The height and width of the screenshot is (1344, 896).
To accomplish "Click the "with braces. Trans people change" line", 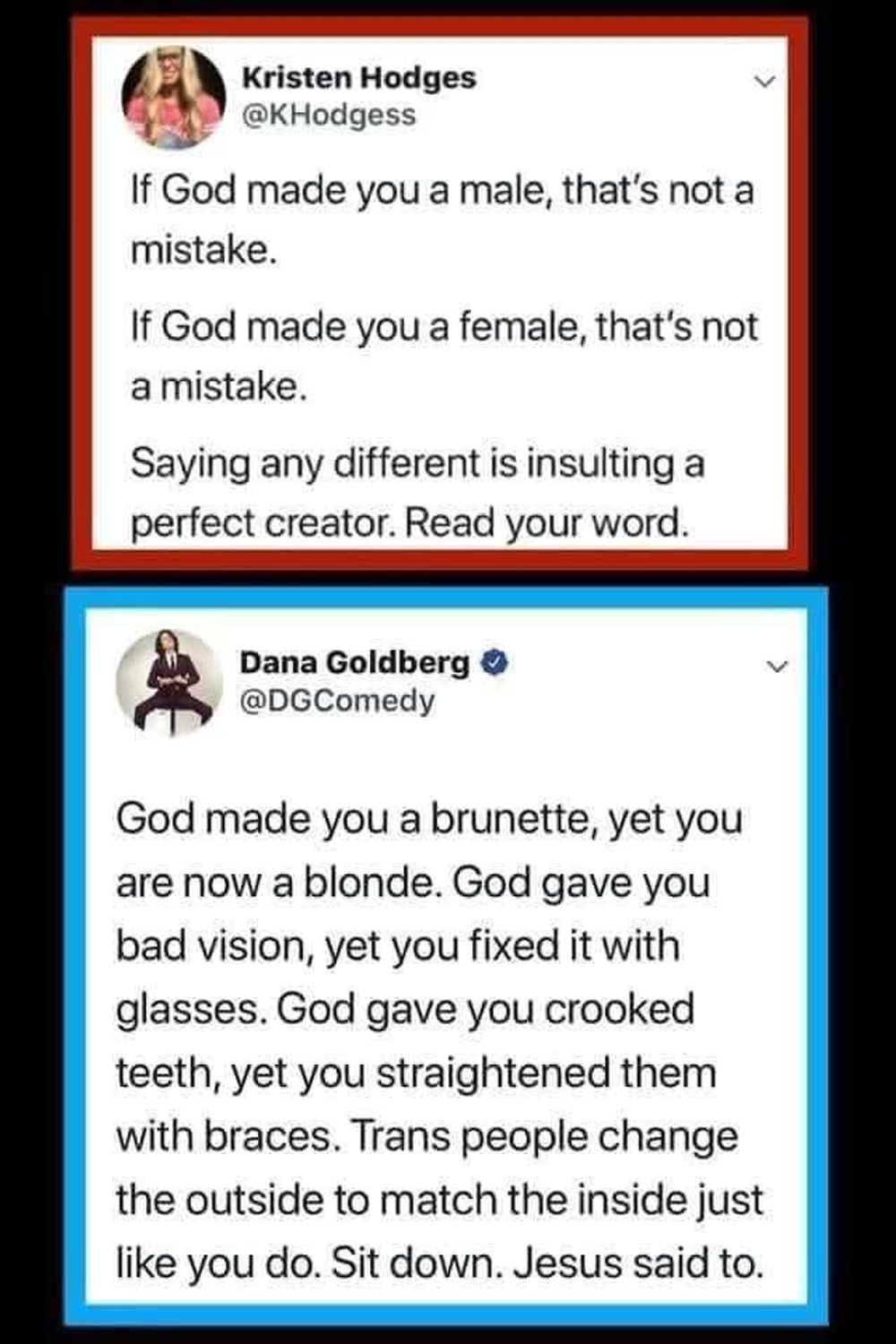I will coord(426,1136).
